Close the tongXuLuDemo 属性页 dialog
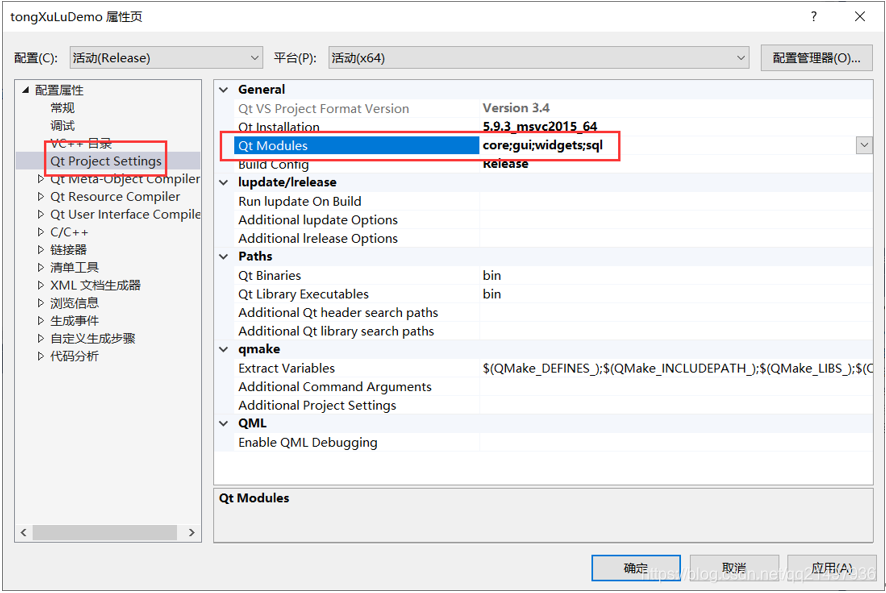Image resolution: width=886 pixels, height=593 pixels. [859, 16]
